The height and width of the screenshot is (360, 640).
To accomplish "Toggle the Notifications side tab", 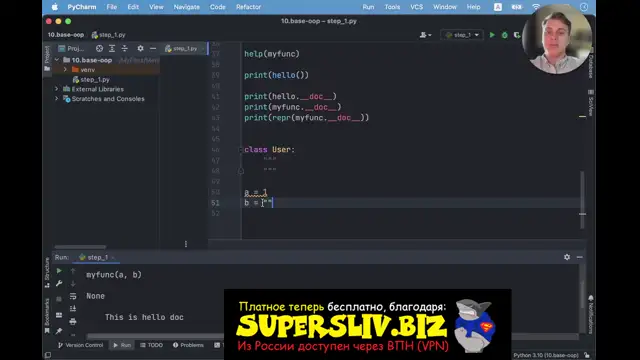I will click(x=591, y=314).
